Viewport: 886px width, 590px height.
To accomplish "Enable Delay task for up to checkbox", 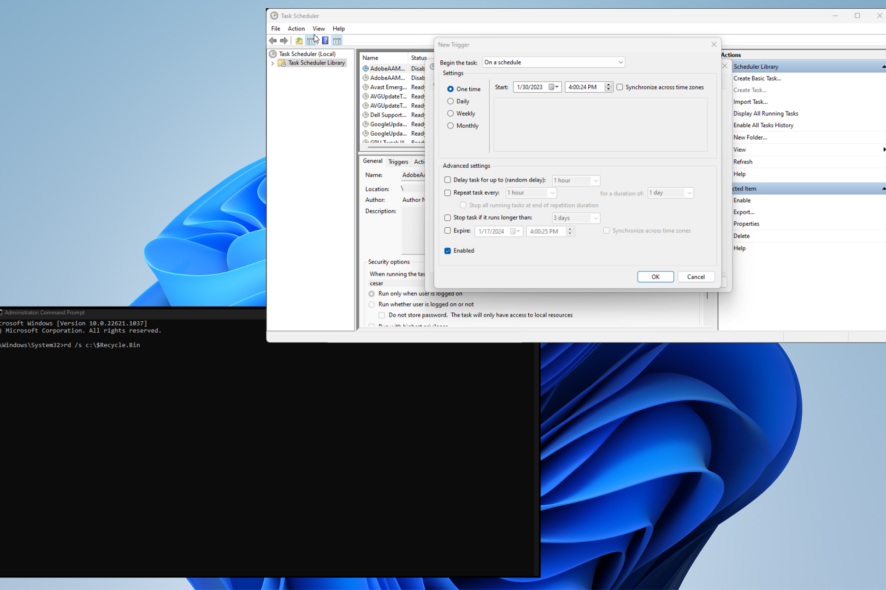I will coord(448,180).
